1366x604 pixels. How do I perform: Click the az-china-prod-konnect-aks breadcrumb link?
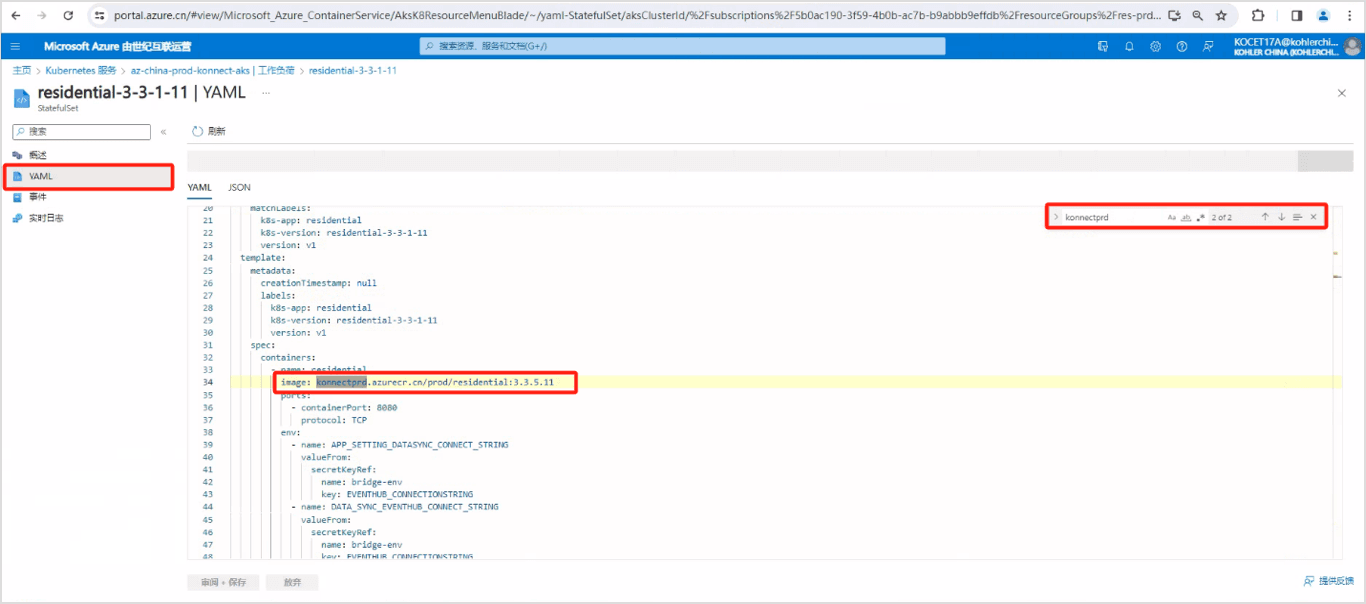pos(213,71)
